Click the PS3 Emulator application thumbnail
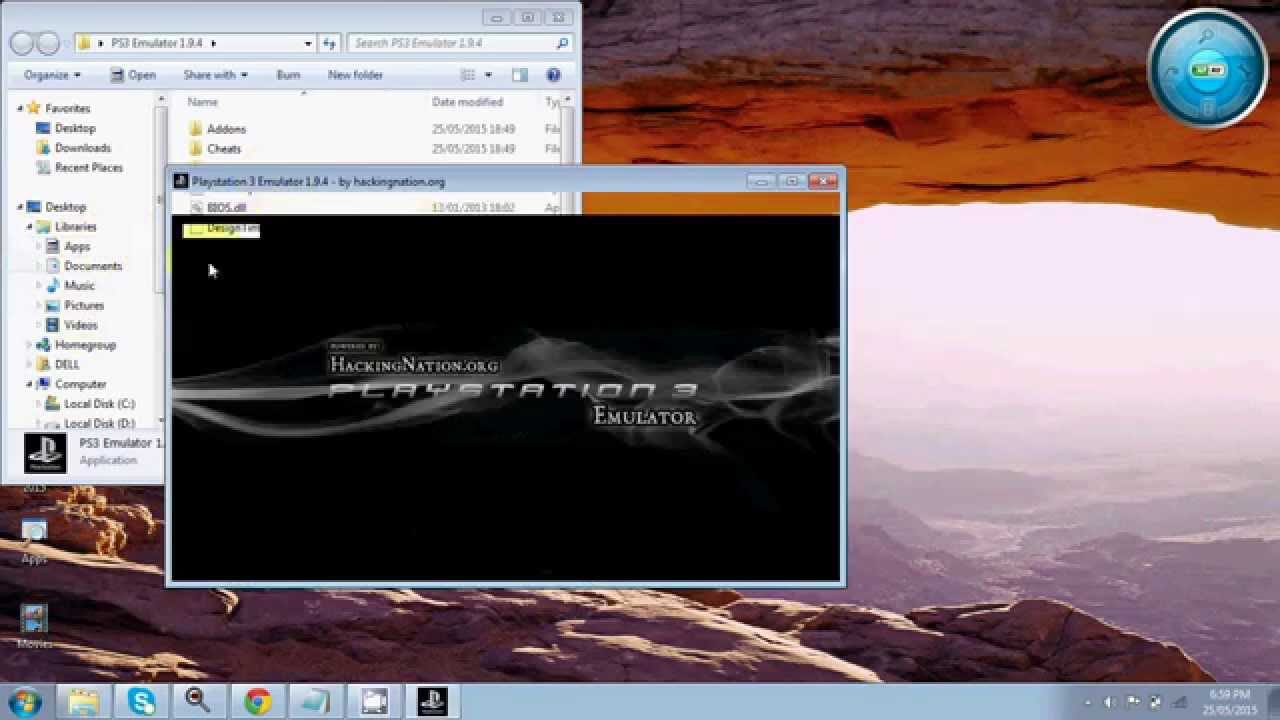 (45, 453)
